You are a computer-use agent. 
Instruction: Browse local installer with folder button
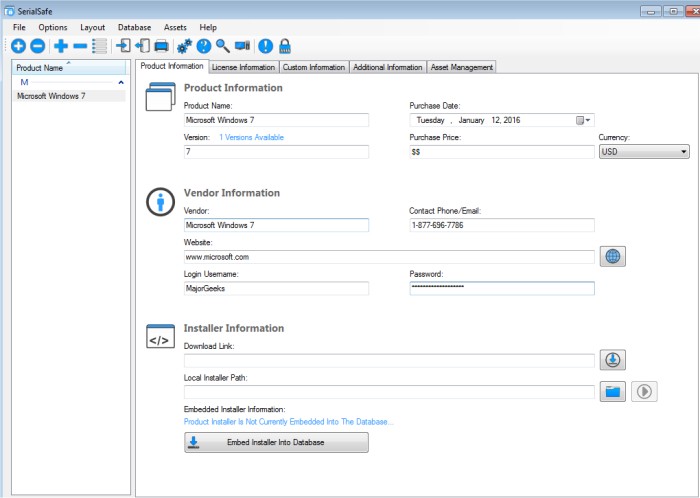pos(612,391)
